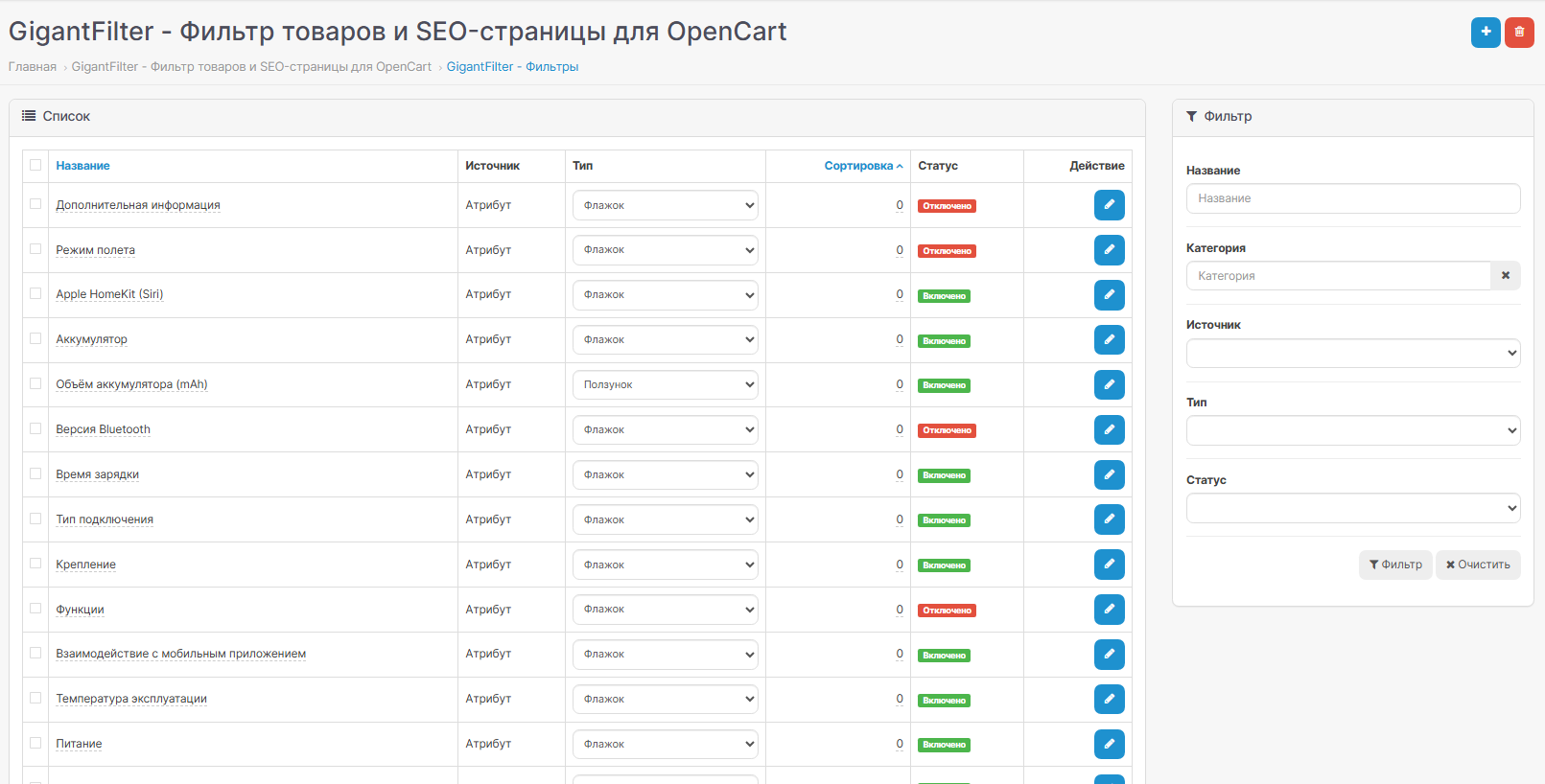Check the Питание row checkbox
Image resolution: width=1545 pixels, height=784 pixels.
(x=35, y=743)
